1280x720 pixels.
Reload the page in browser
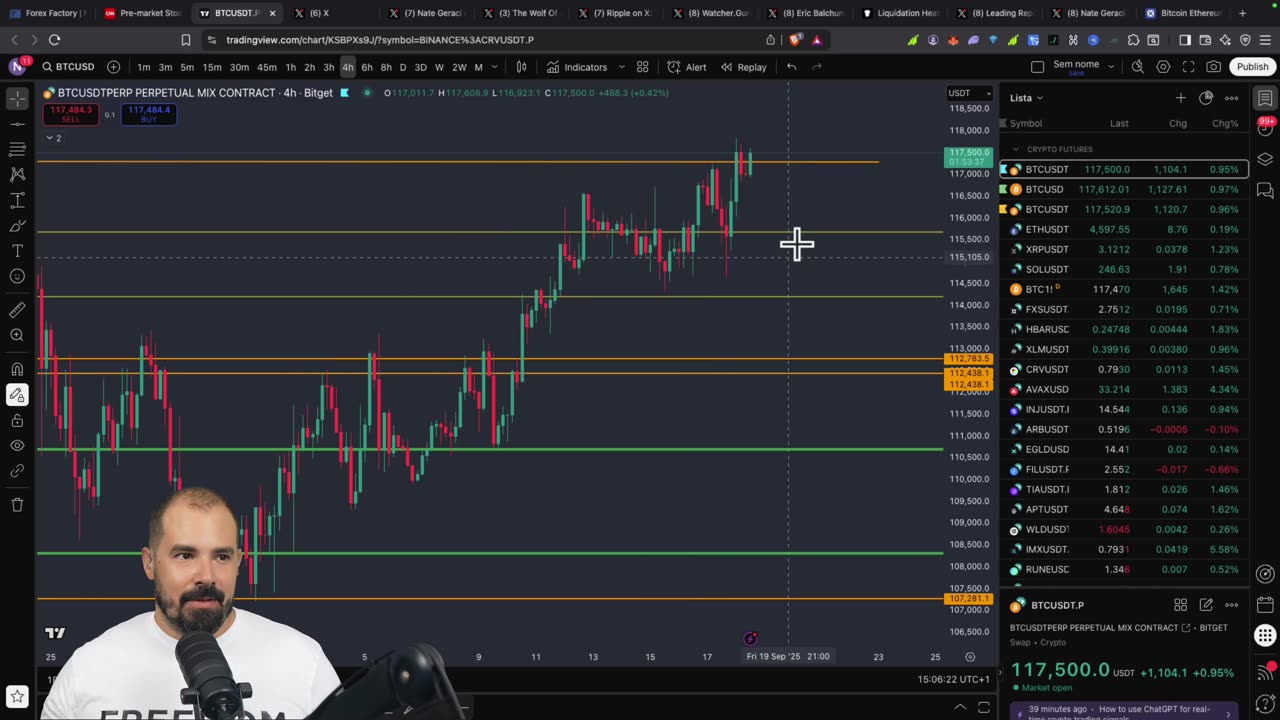(x=54, y=40)
